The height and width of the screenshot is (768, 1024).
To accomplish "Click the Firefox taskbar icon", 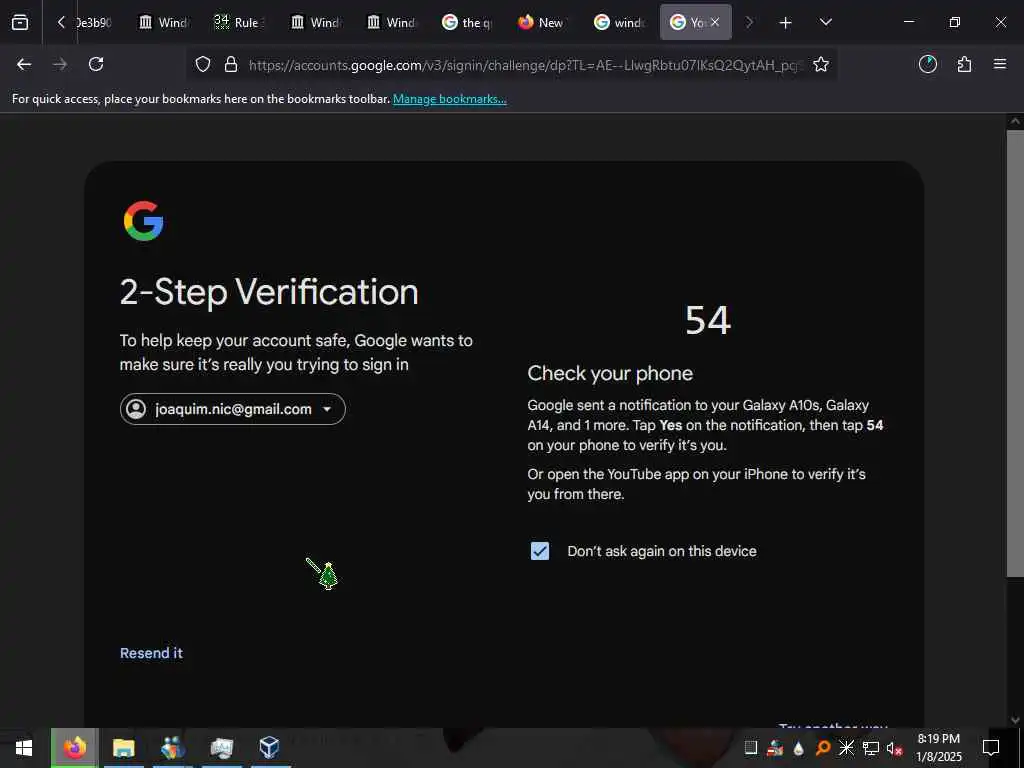I will 74,748.
